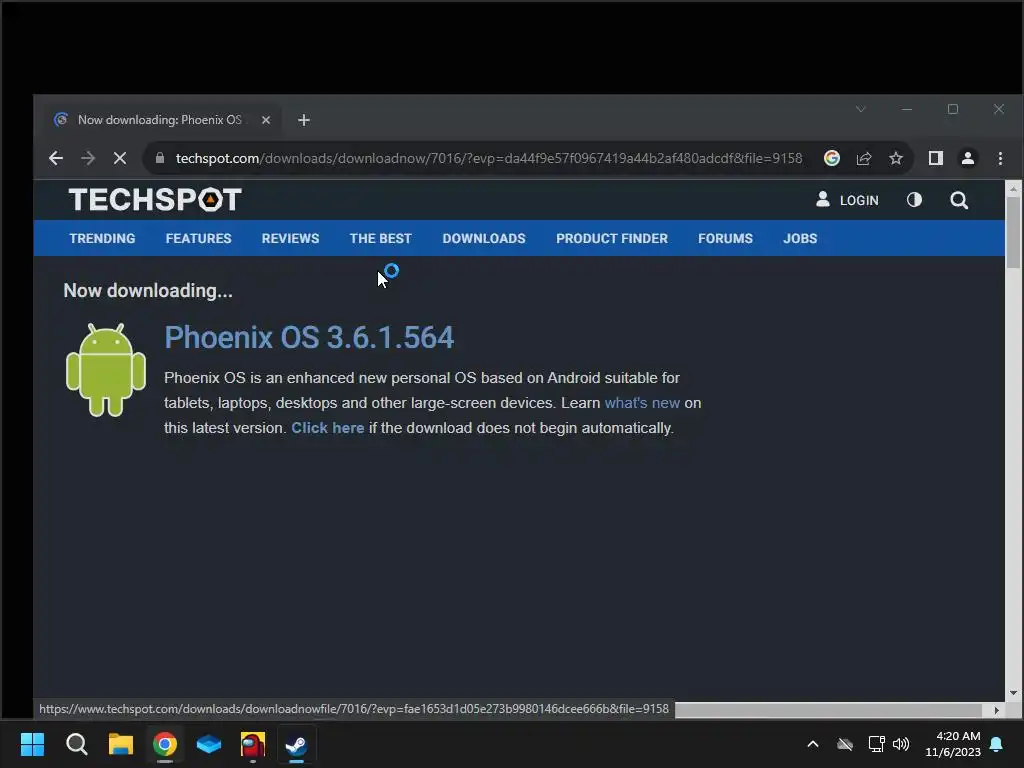Open network status in system tray

[876, 744]
